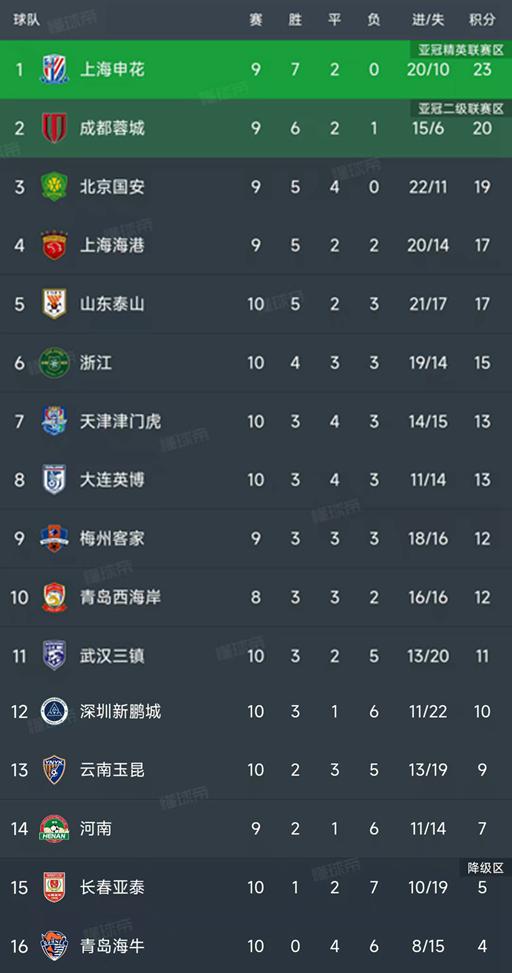Click the 梅州客家 team crest
The image size is (512, 973).
coord(54,538)
